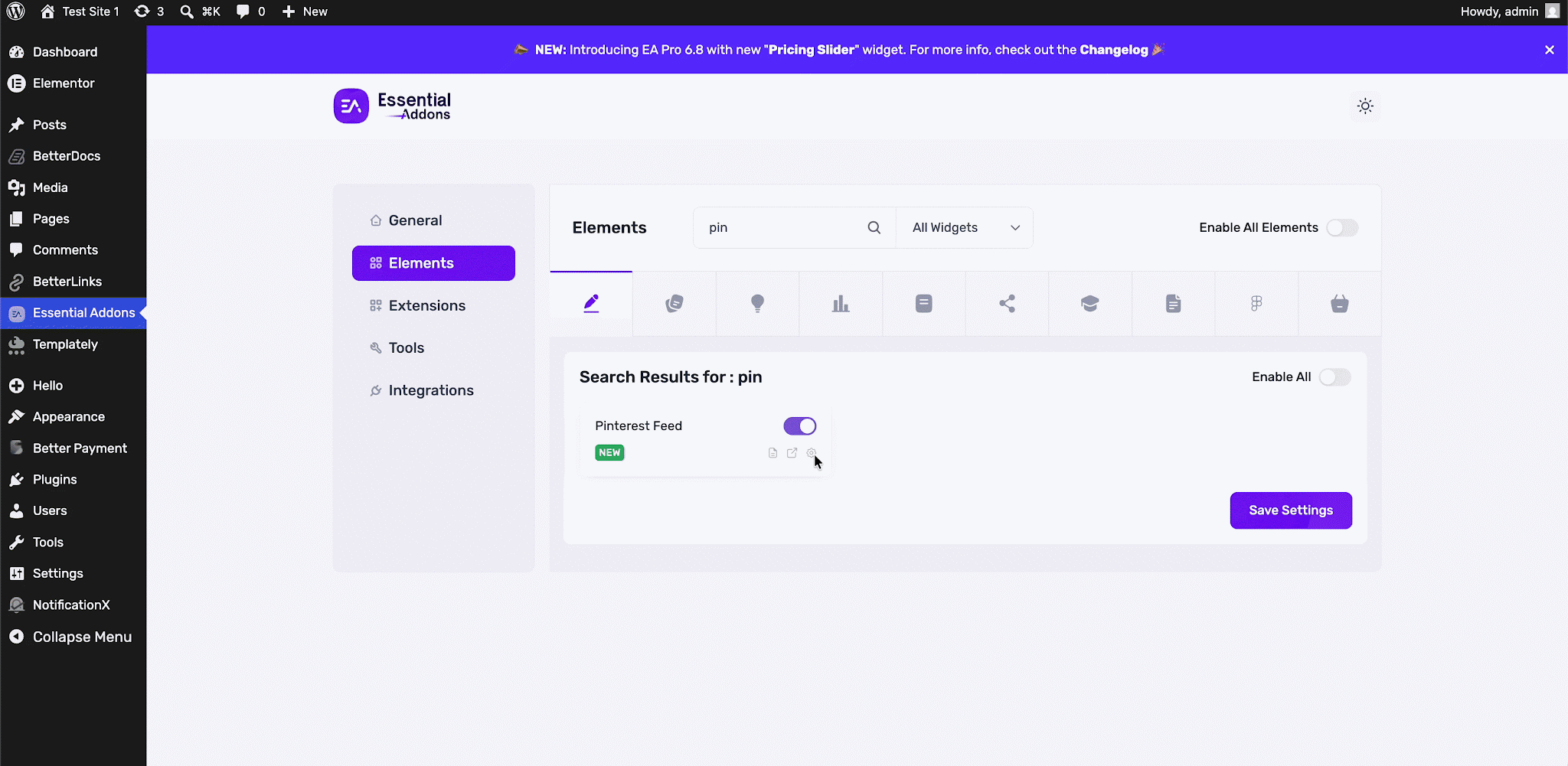Select Essential Addons in sidebar

point(73,313)
